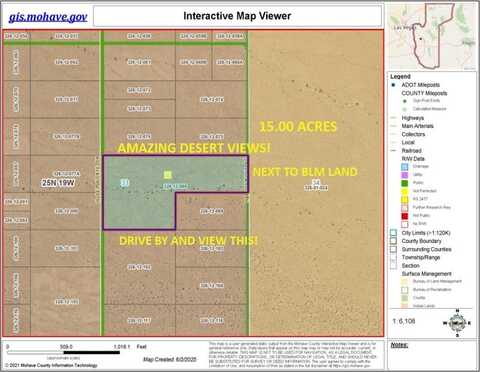Click the green R/W Data swatch
Image resolution: width=480 pixels, height=372 pixels.
(404, 183)
